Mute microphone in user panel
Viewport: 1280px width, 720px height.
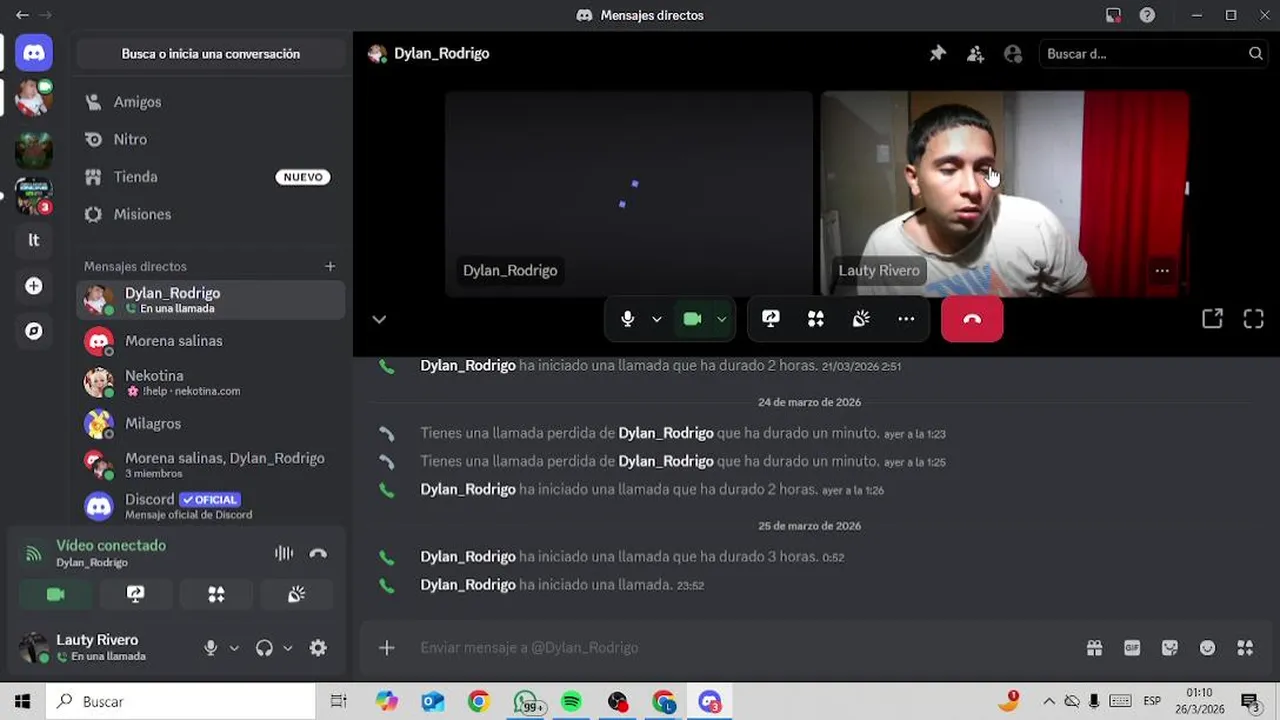click(210, 648)
